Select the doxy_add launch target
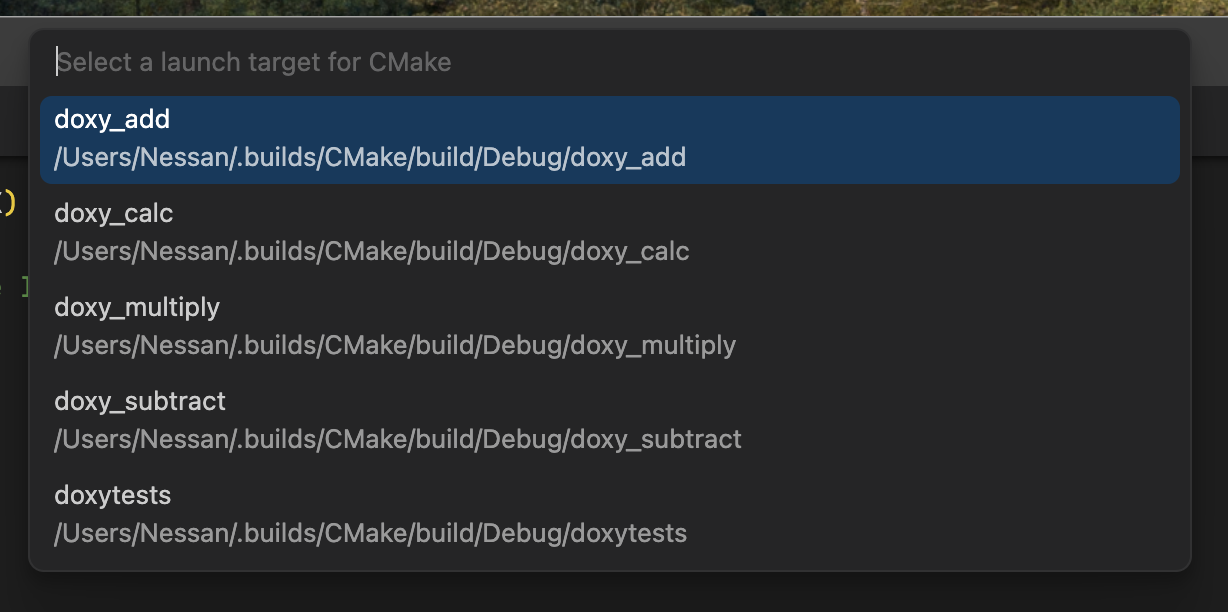Screen dimensions: 1228x612 pos(112,120)
